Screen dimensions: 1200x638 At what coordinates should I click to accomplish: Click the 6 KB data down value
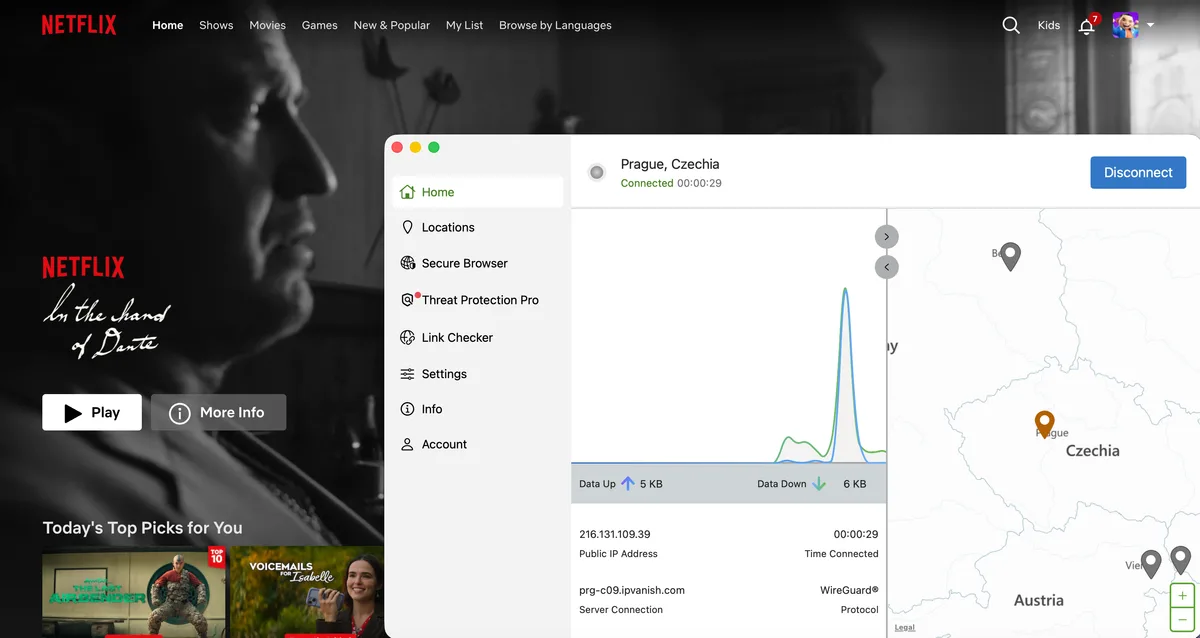pos(855,483)
